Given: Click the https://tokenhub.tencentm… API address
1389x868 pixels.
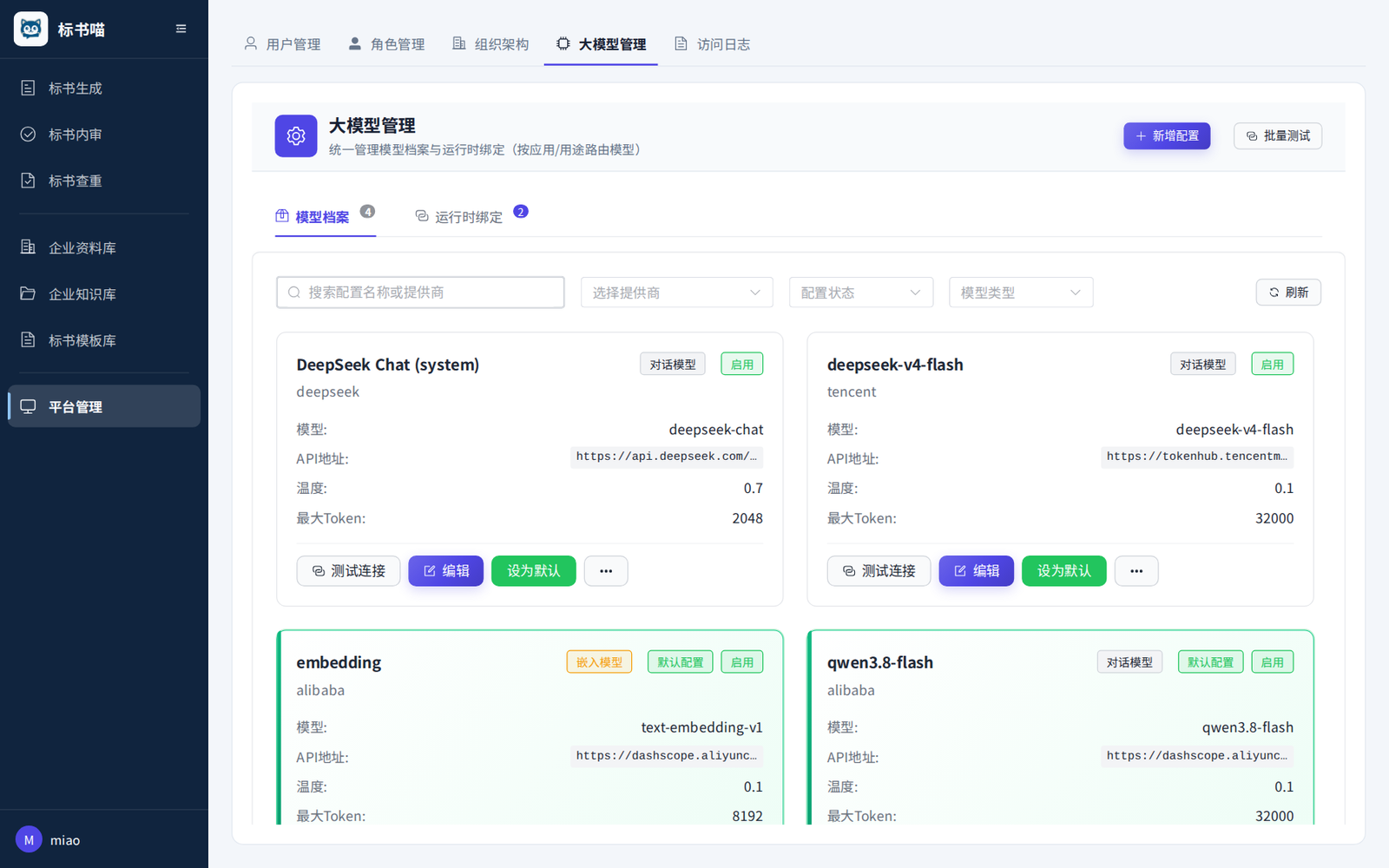Looking at the screenshot, I should 1197,457.
